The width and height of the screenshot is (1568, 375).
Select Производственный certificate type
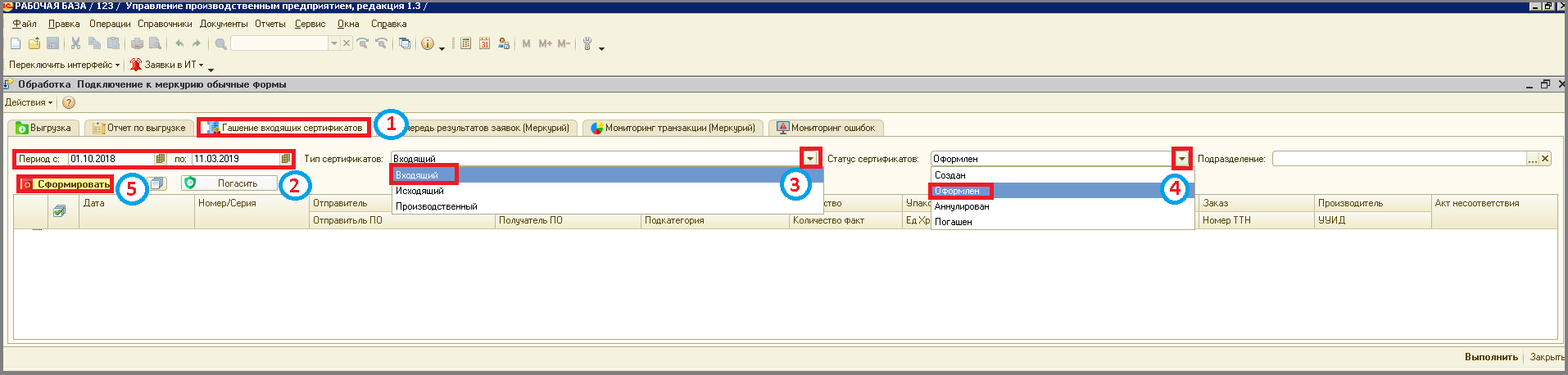click(607, 206)
